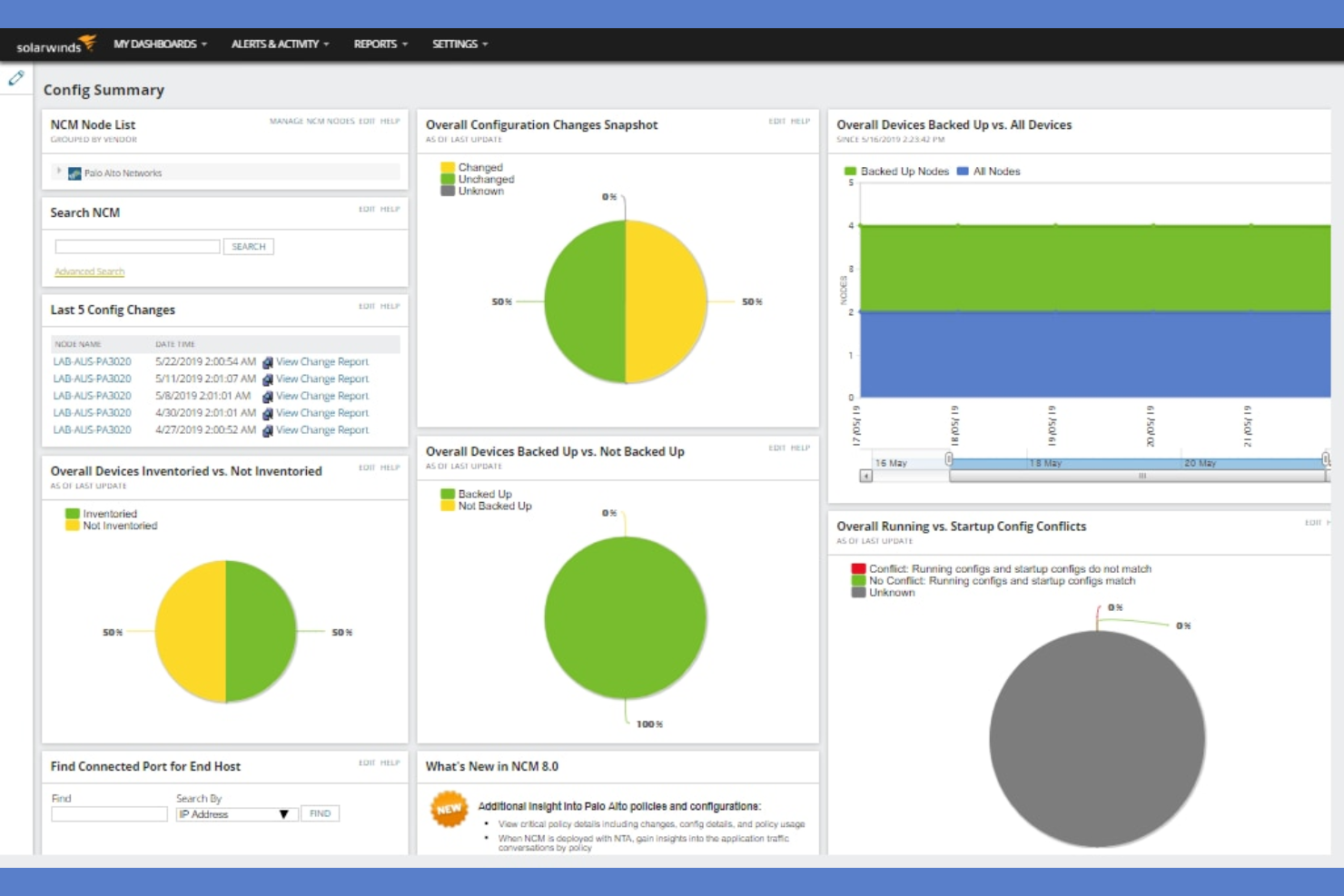Image resolution: width=1344 pixels, height=896 pixels.
Task: Open the Advanced Search link
Action: click(x=88, y=271)
